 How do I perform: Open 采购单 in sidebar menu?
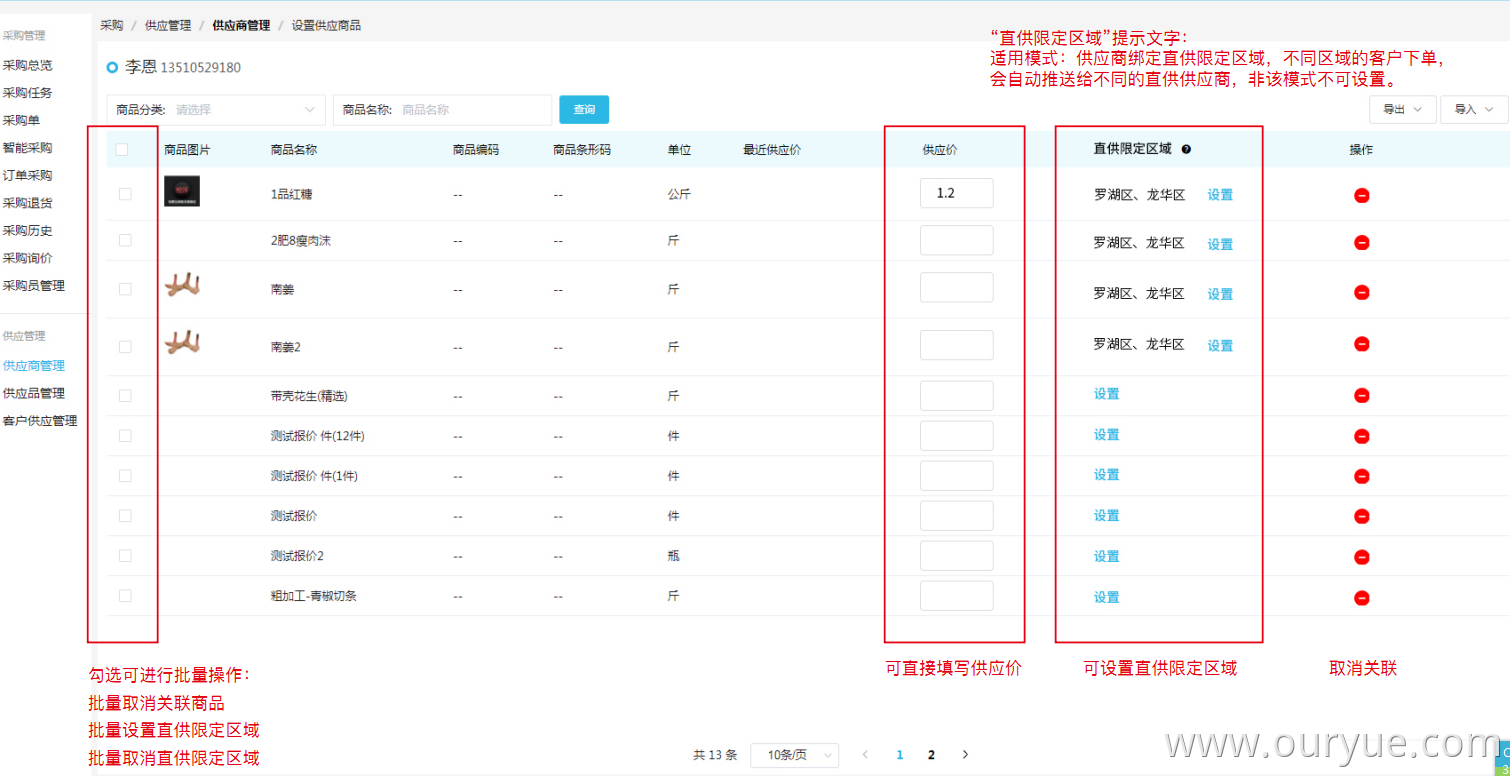point(21,120)
